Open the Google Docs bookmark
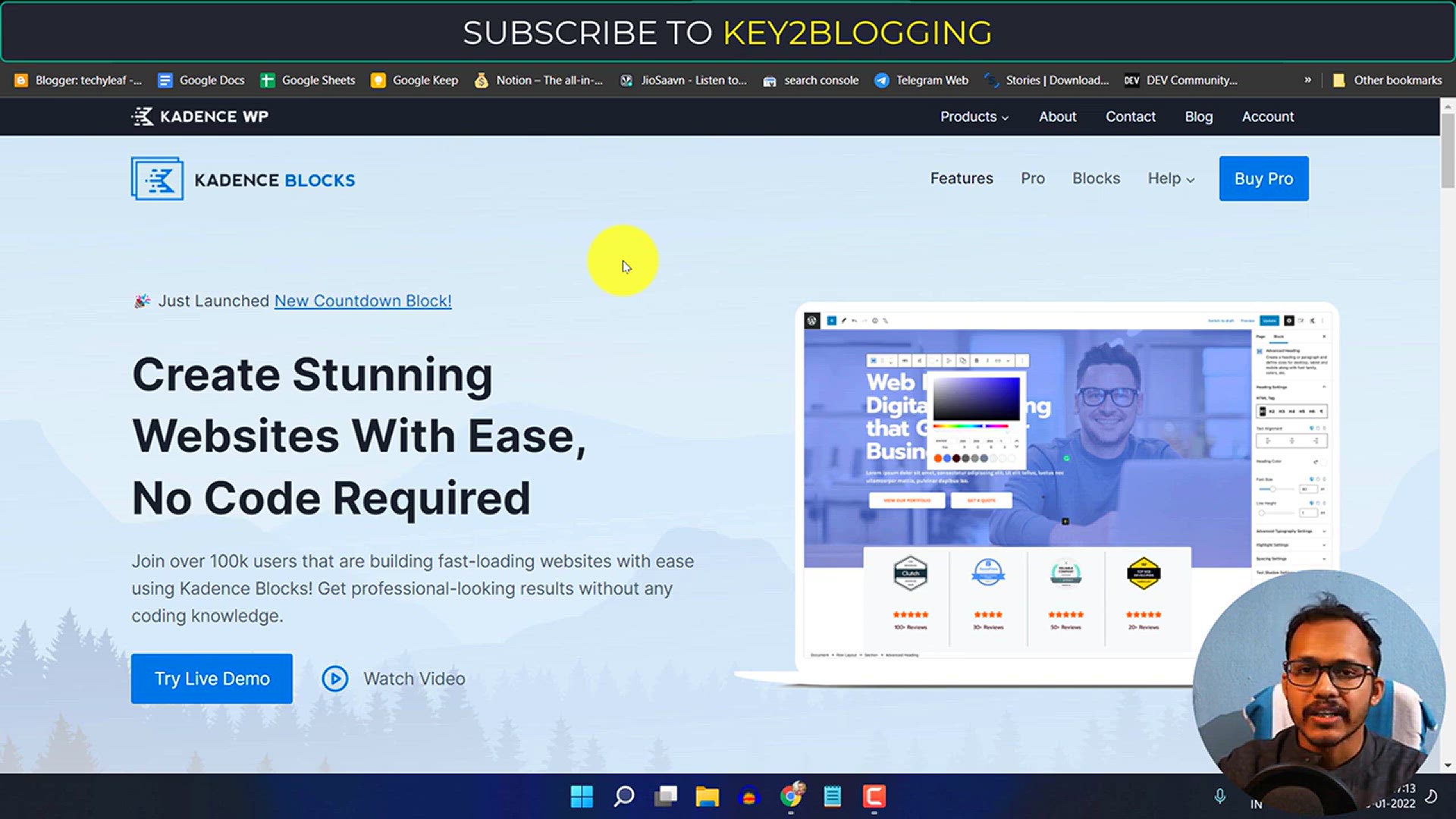The image size is (1456, 819). tap(201, 80)
